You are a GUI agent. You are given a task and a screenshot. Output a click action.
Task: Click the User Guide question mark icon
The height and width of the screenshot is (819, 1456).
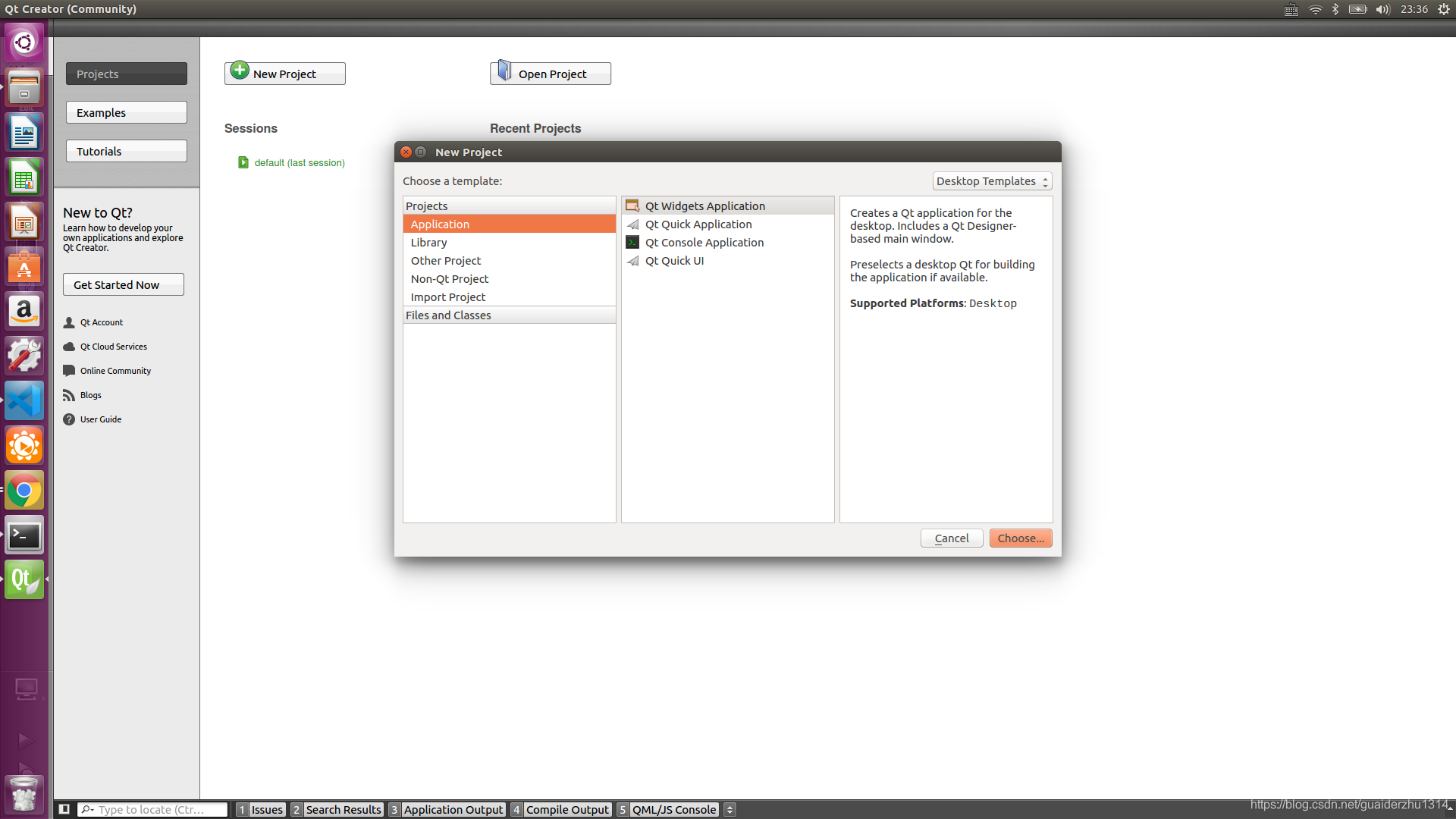[x=69, y=419]
